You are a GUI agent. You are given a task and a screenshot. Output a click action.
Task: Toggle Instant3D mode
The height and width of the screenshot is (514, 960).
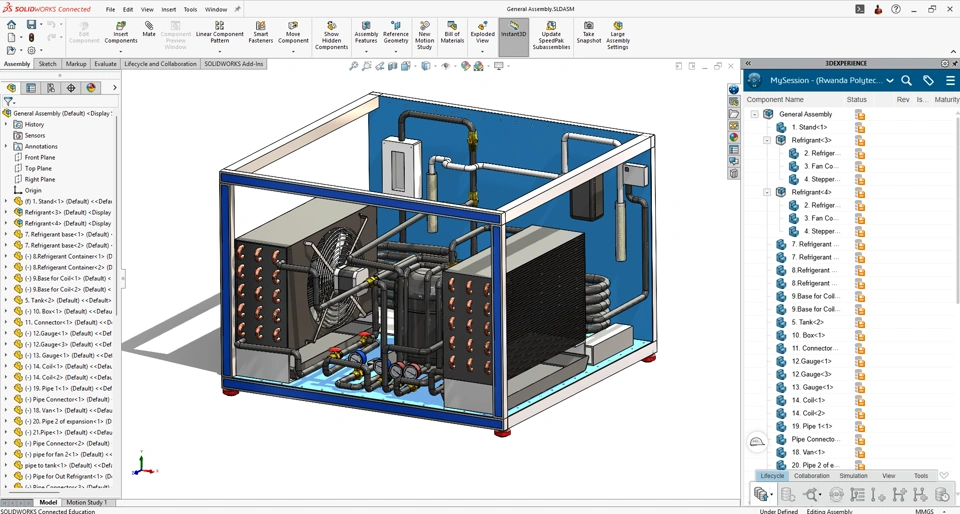click(x=514, y=36)
